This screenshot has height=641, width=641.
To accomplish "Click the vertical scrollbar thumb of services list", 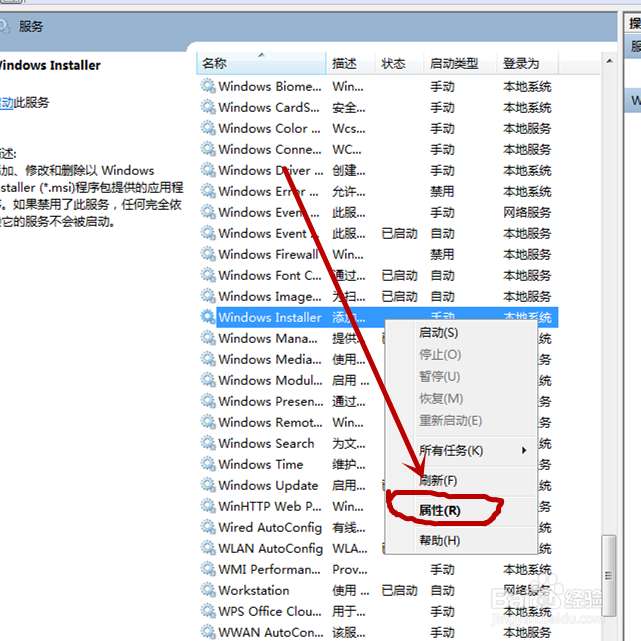I will pos(609,576).
